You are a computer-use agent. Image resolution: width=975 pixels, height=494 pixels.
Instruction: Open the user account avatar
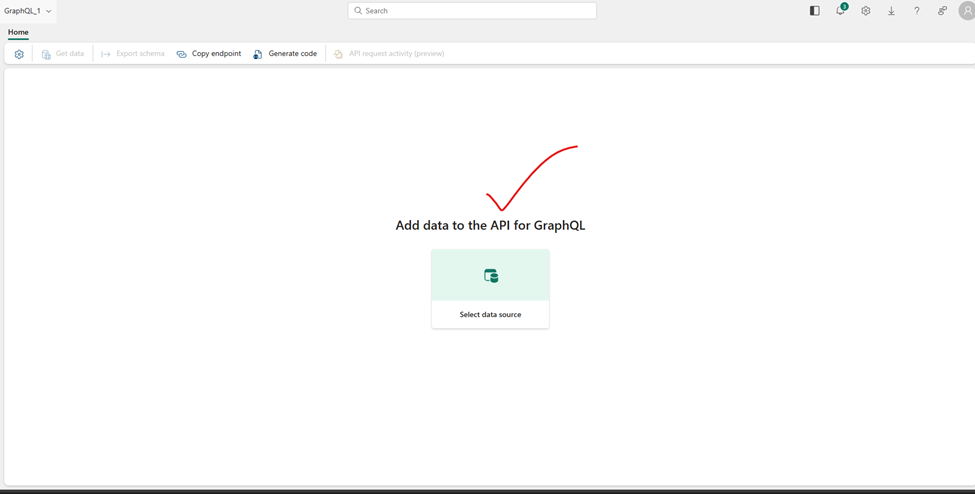pyautogui.click(x=967, y=11)
